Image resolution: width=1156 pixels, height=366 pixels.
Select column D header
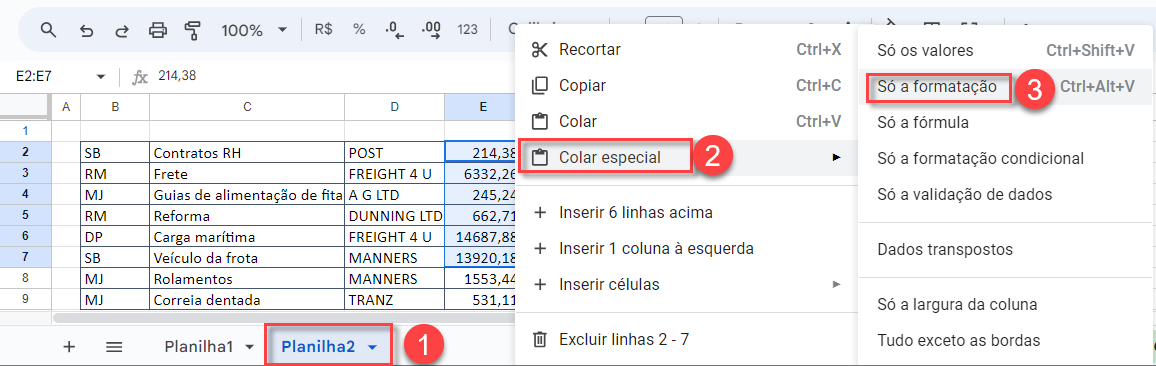click(x=394, y=107)
